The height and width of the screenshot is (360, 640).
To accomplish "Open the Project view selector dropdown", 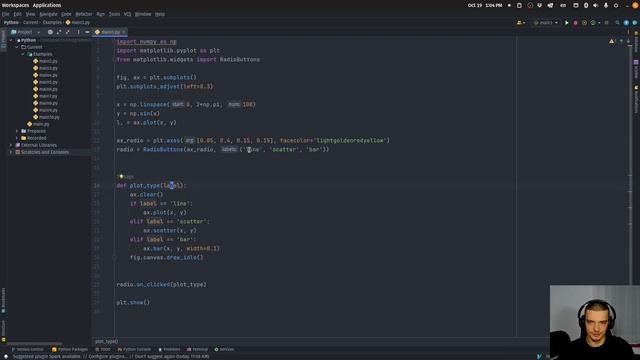I will point(26,32).
